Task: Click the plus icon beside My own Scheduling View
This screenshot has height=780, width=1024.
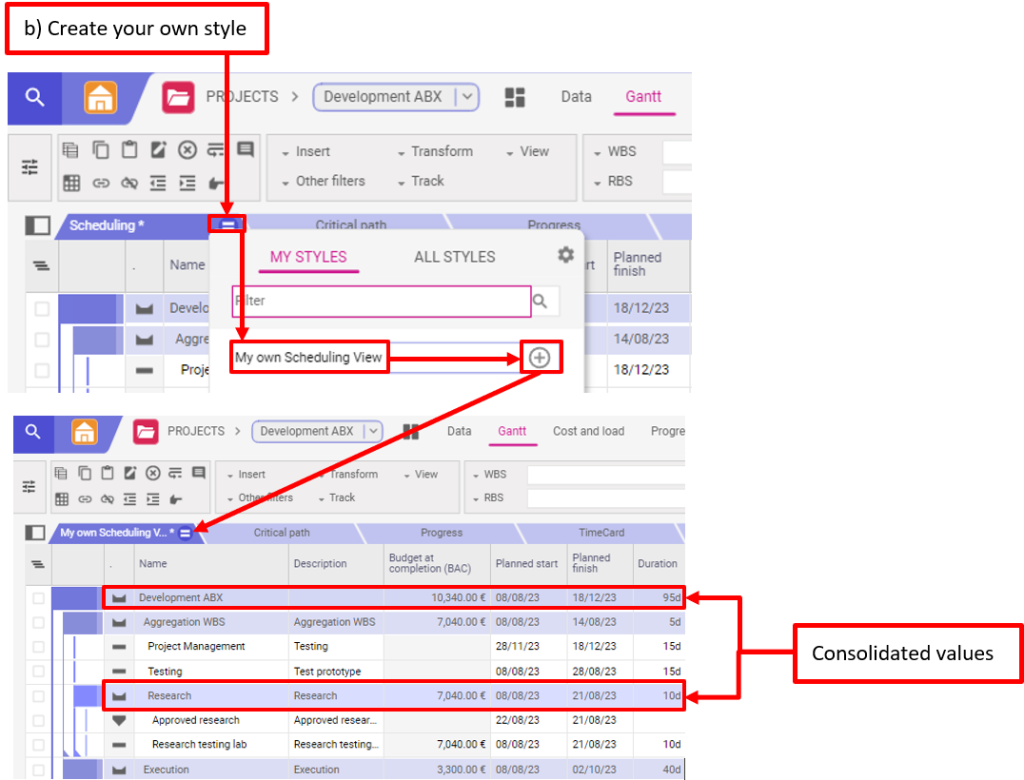Action: pyautogui.click(x=539, y=358)
